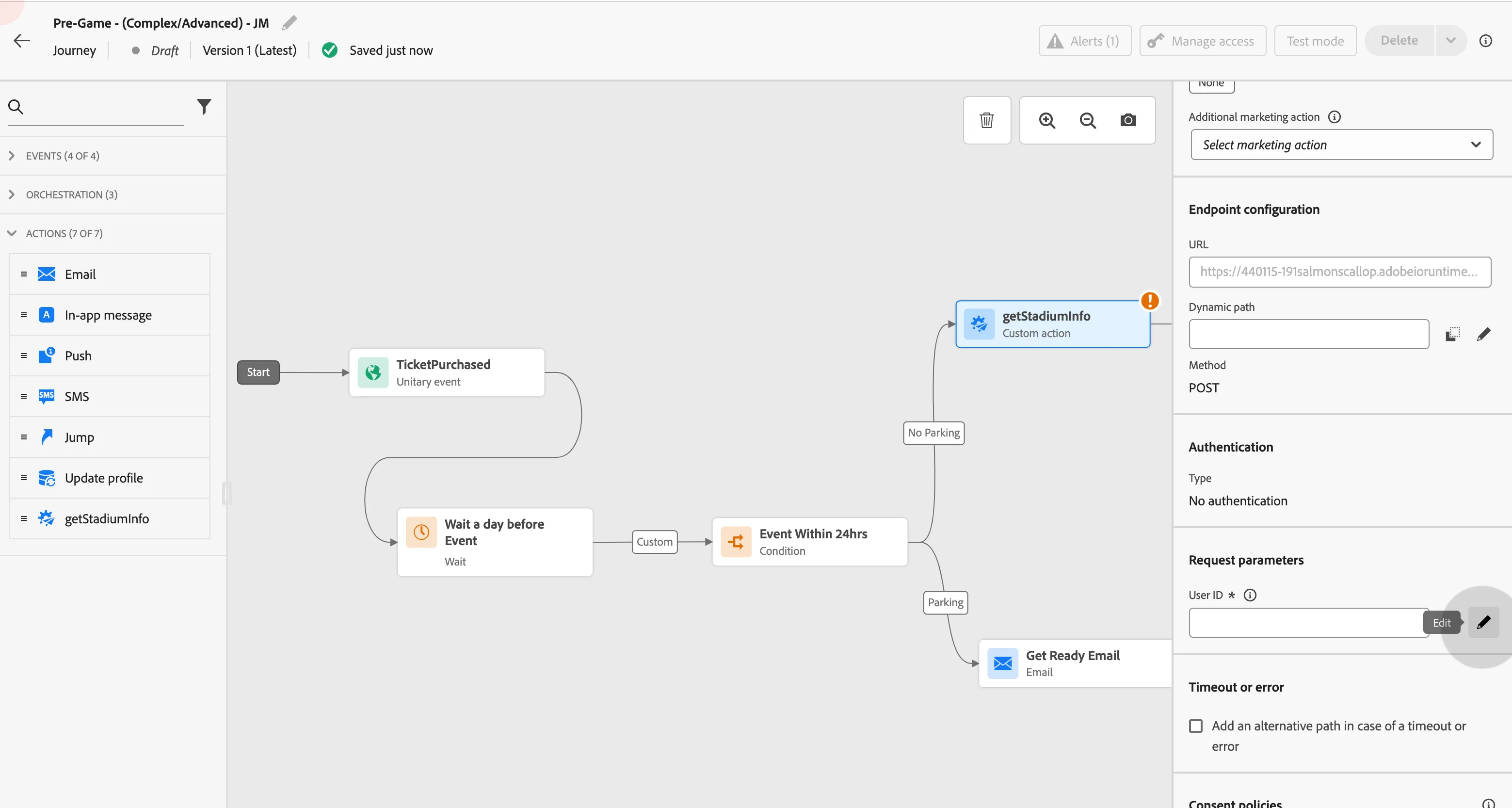Select the SMS action in palette

click(110, 396)
